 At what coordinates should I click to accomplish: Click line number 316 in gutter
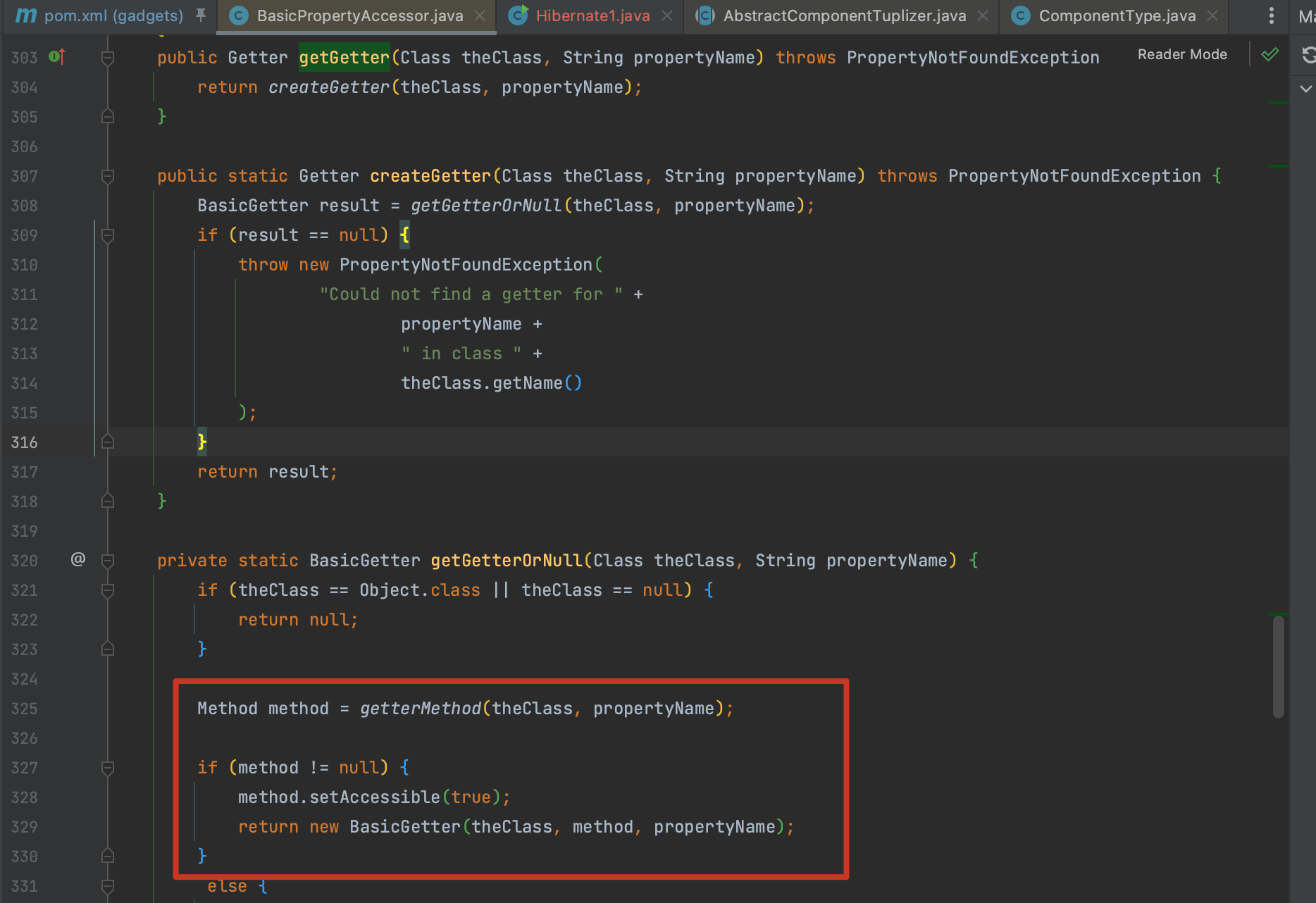(x=25, y=442)
